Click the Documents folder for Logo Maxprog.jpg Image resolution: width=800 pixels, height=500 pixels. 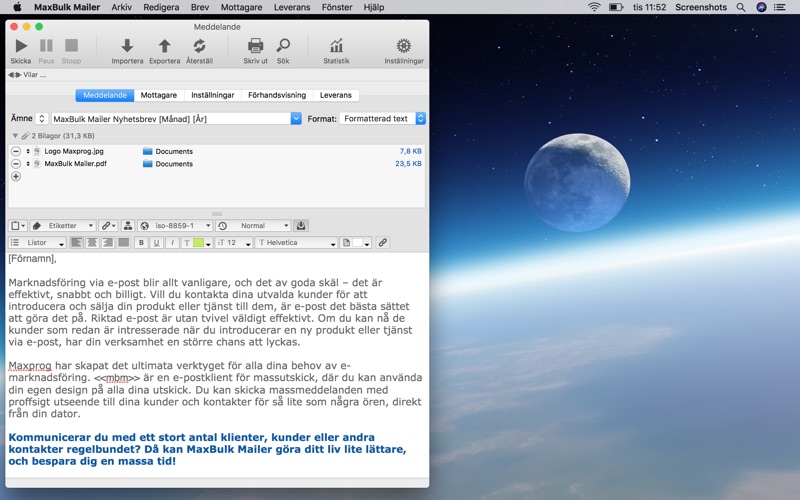(168, 152)
